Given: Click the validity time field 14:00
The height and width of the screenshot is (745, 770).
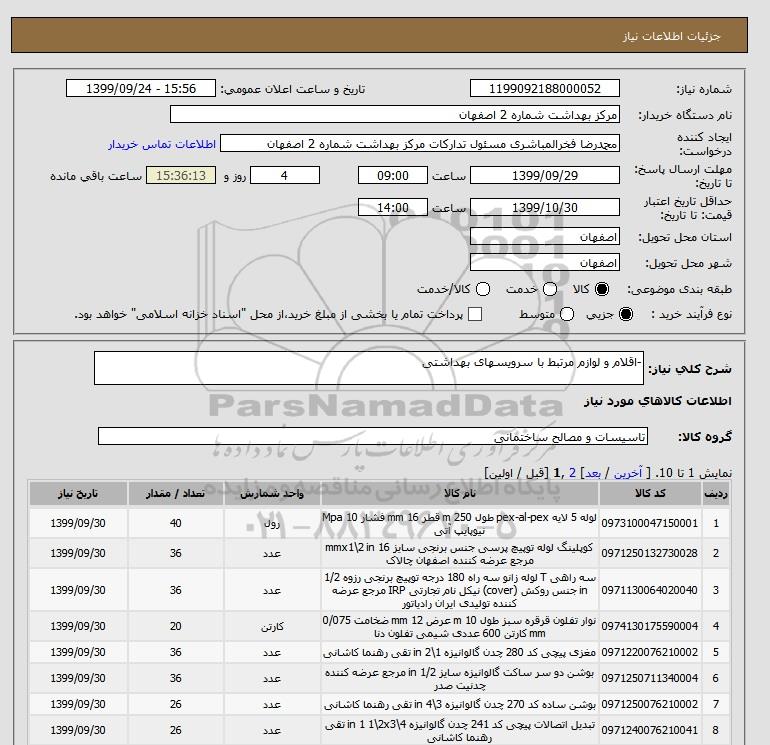Looking at the screenshot, I should coord(393,207).
